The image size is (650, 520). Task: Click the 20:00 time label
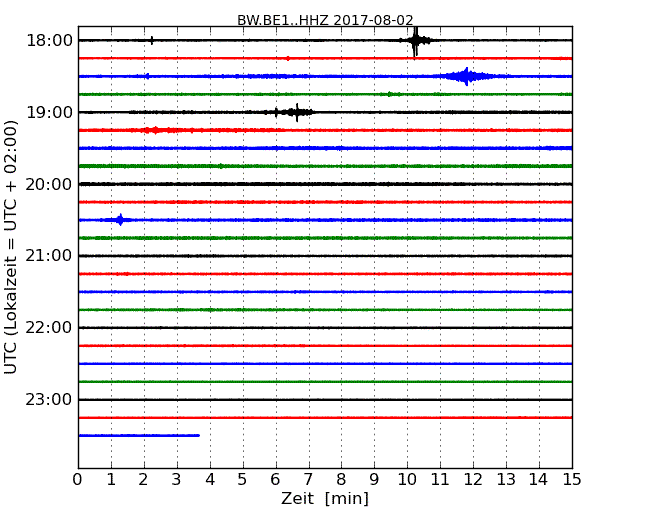tap(49, 184)
